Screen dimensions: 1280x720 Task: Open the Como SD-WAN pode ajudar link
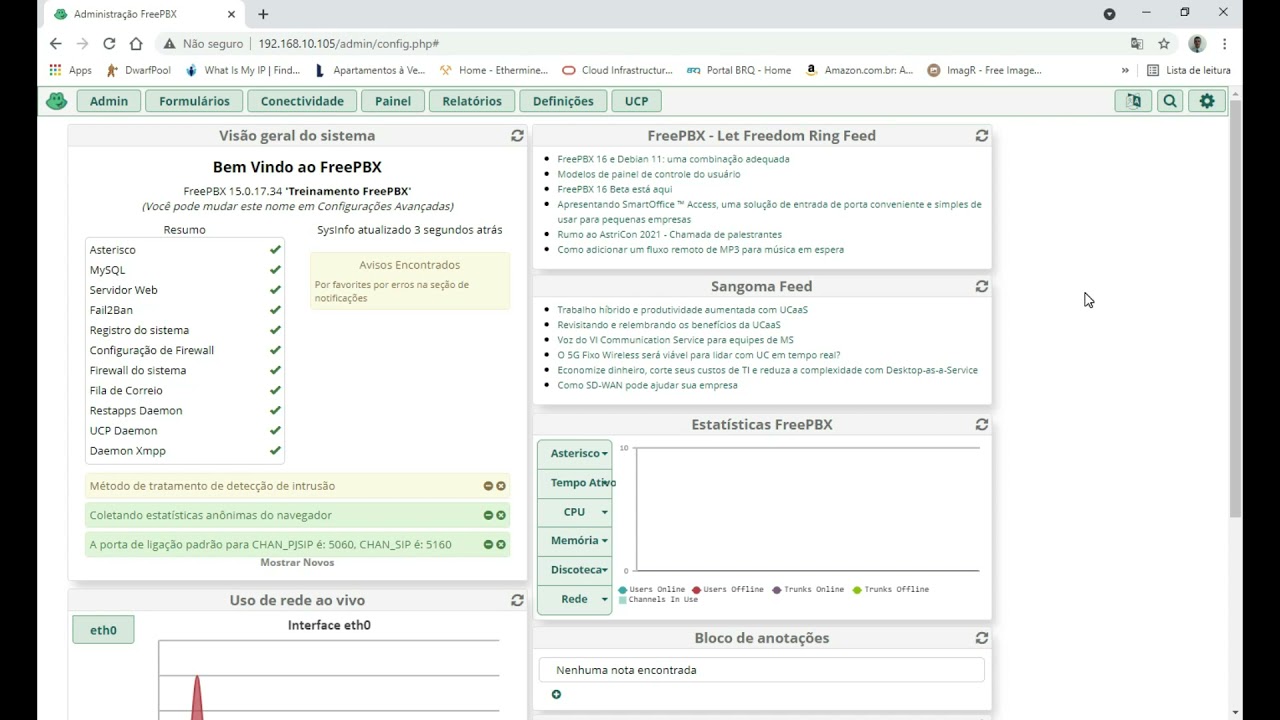[647, 385]
